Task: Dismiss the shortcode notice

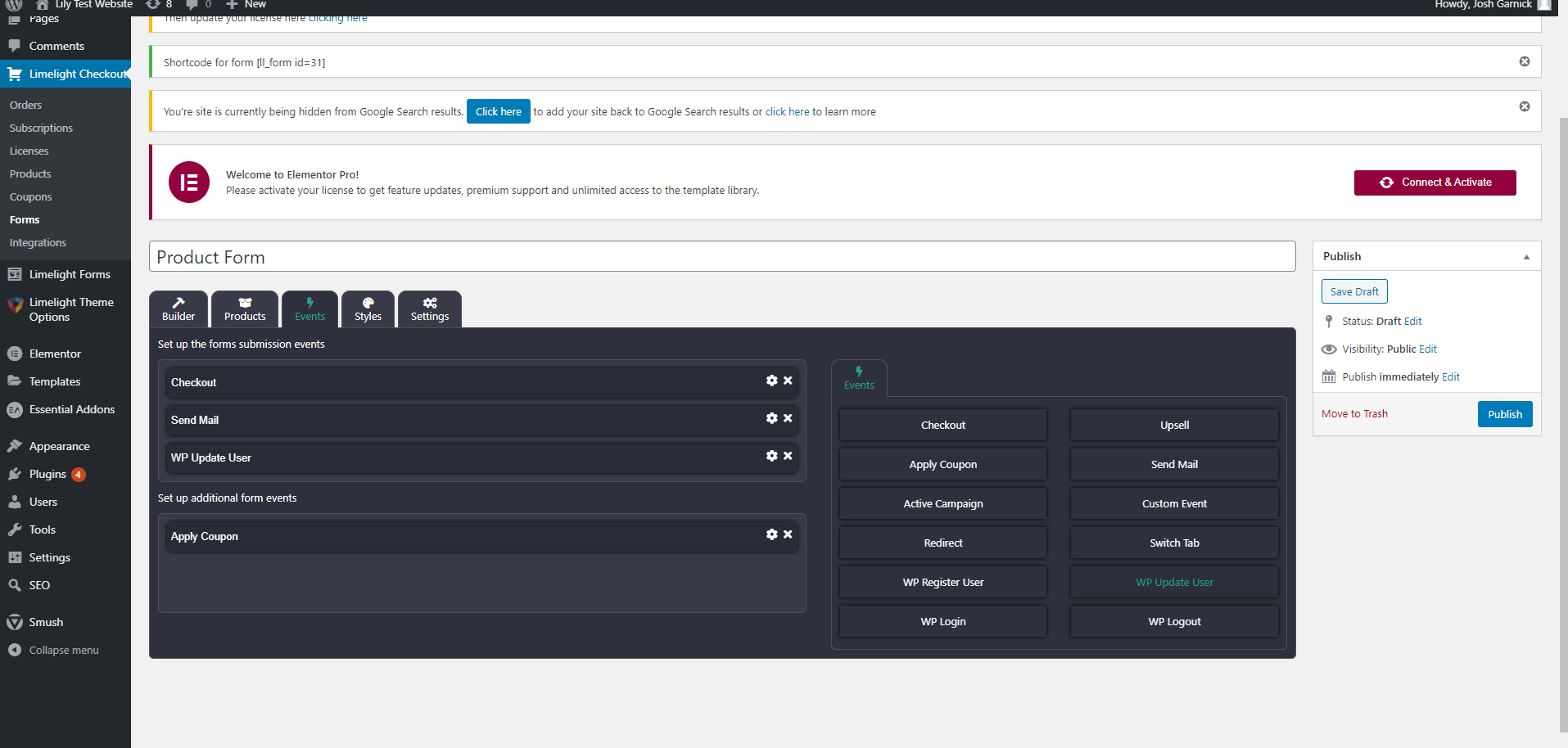Action: (x=1525, y=61)
